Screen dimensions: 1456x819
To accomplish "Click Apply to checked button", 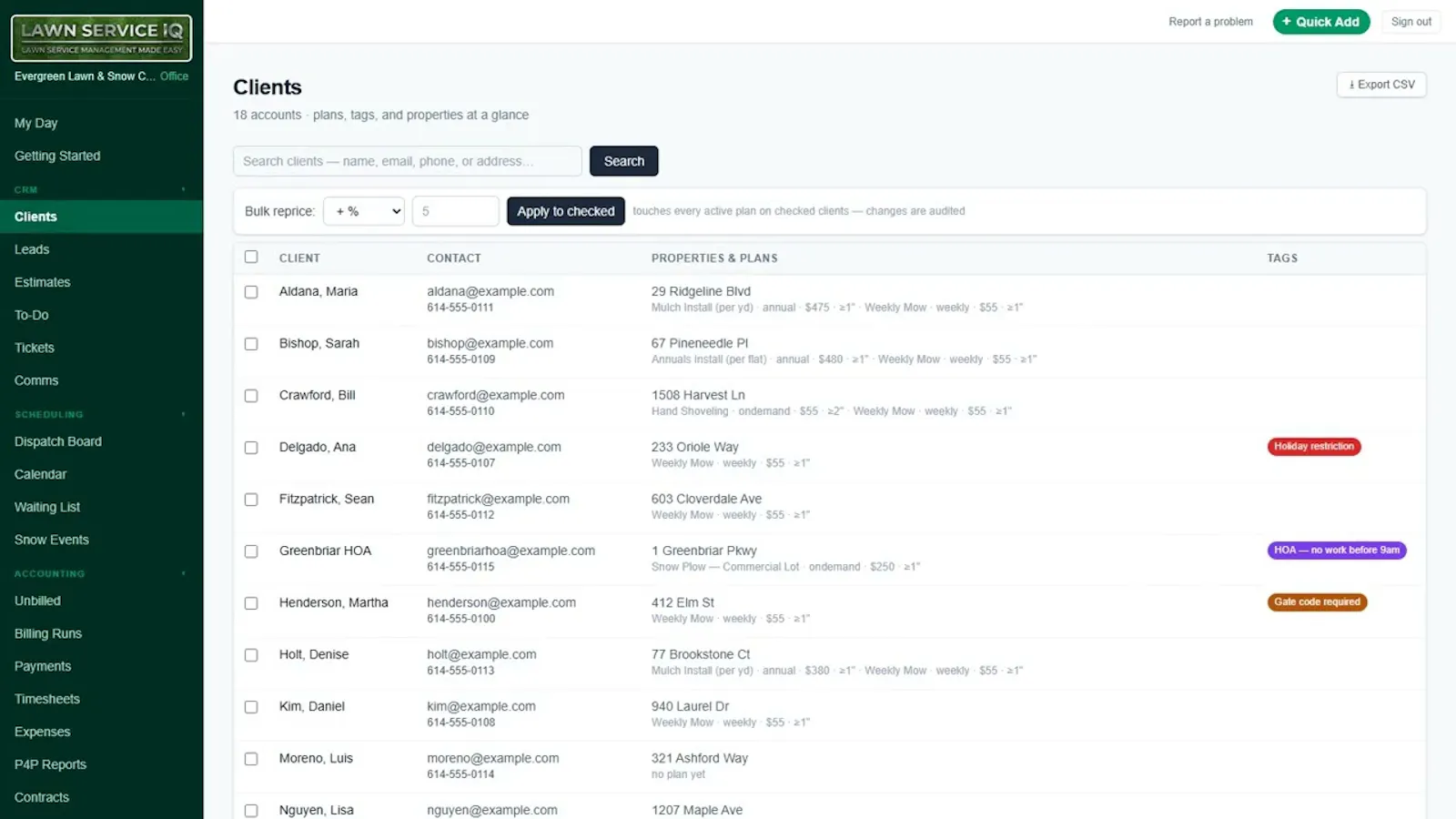I will click(565, 211).
